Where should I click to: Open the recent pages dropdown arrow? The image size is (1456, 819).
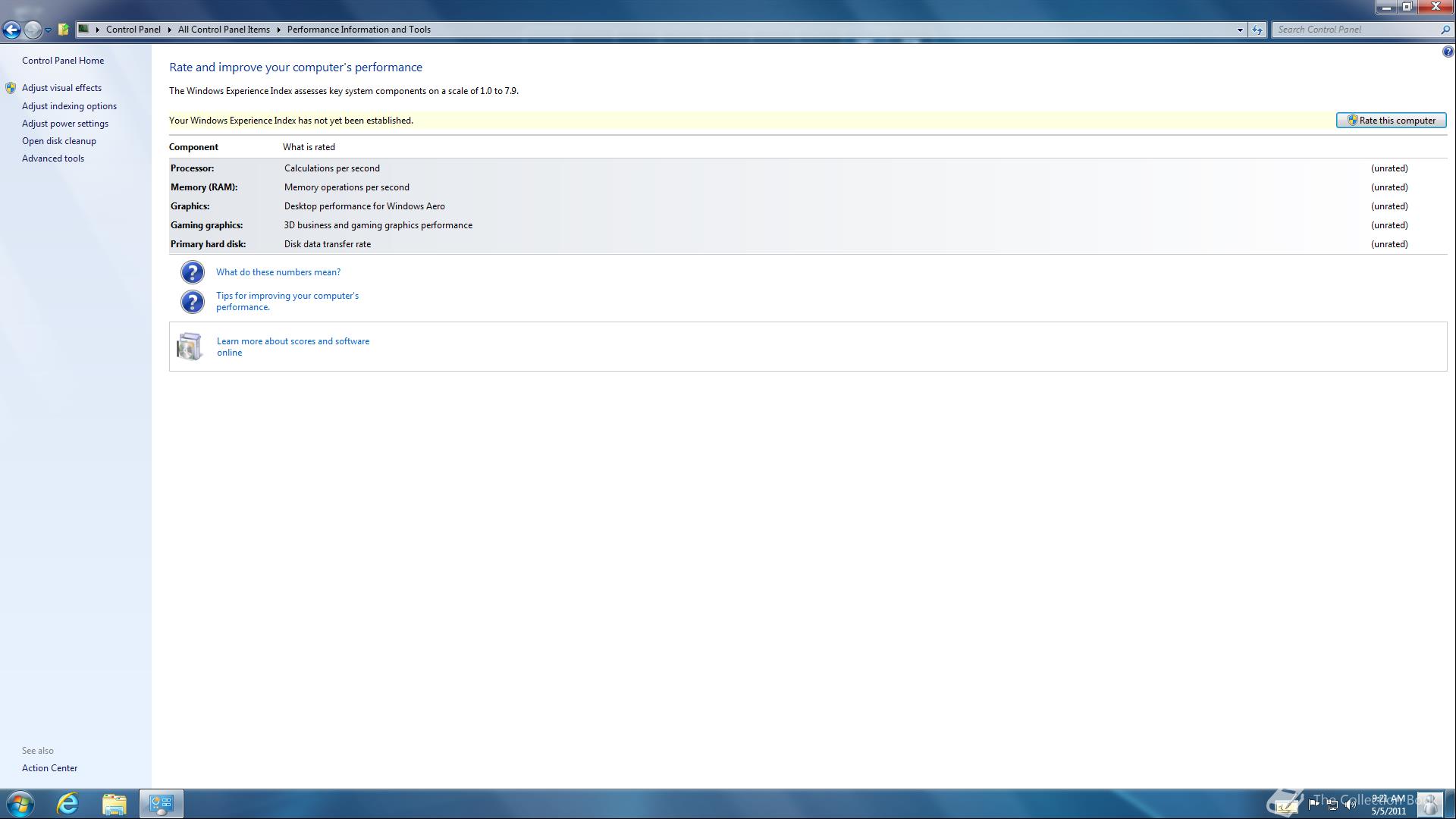[x=48, y=30]
